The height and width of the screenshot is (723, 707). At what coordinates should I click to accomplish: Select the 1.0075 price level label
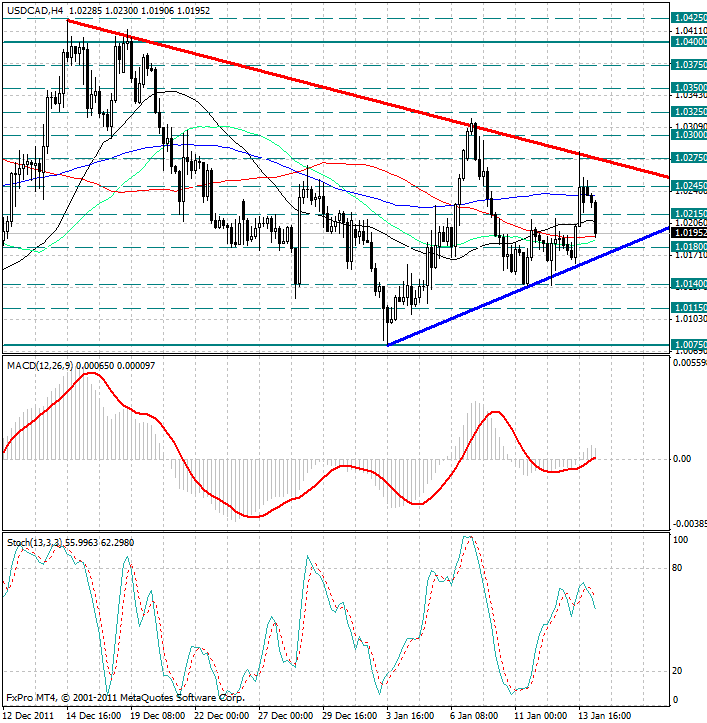[x=689, y=345]
